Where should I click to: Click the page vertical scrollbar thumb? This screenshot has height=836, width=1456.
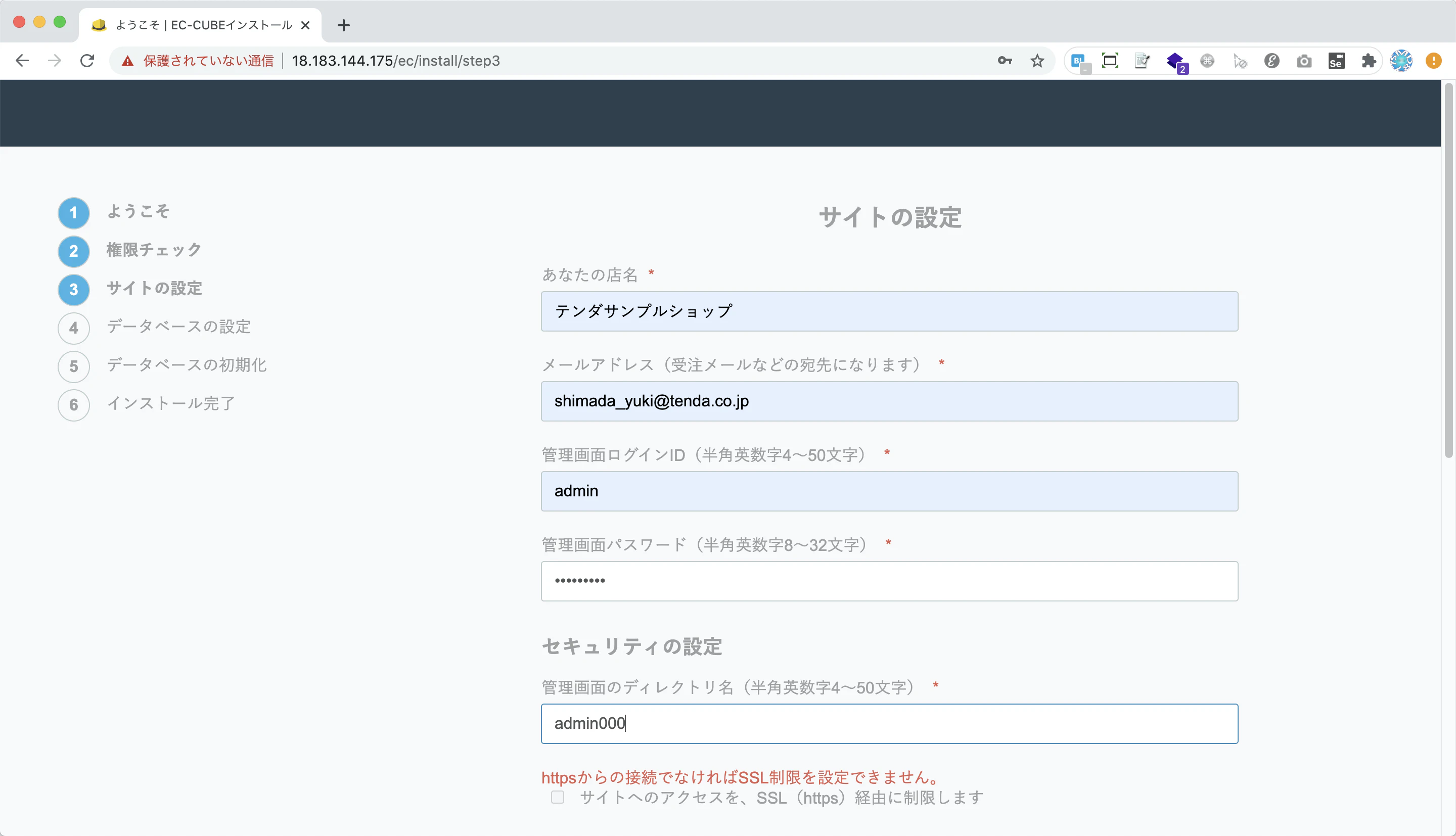[x=1448, y=270]
